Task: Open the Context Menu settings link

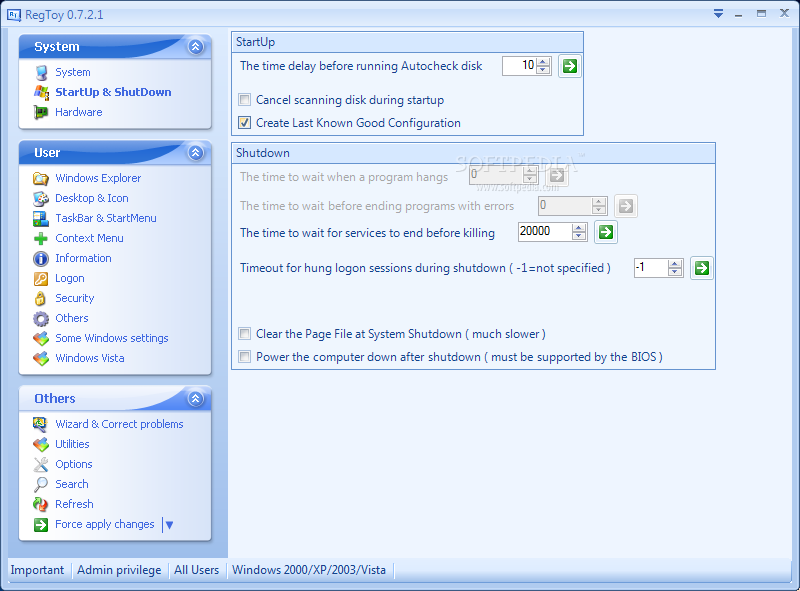Action: click(89, 238)
